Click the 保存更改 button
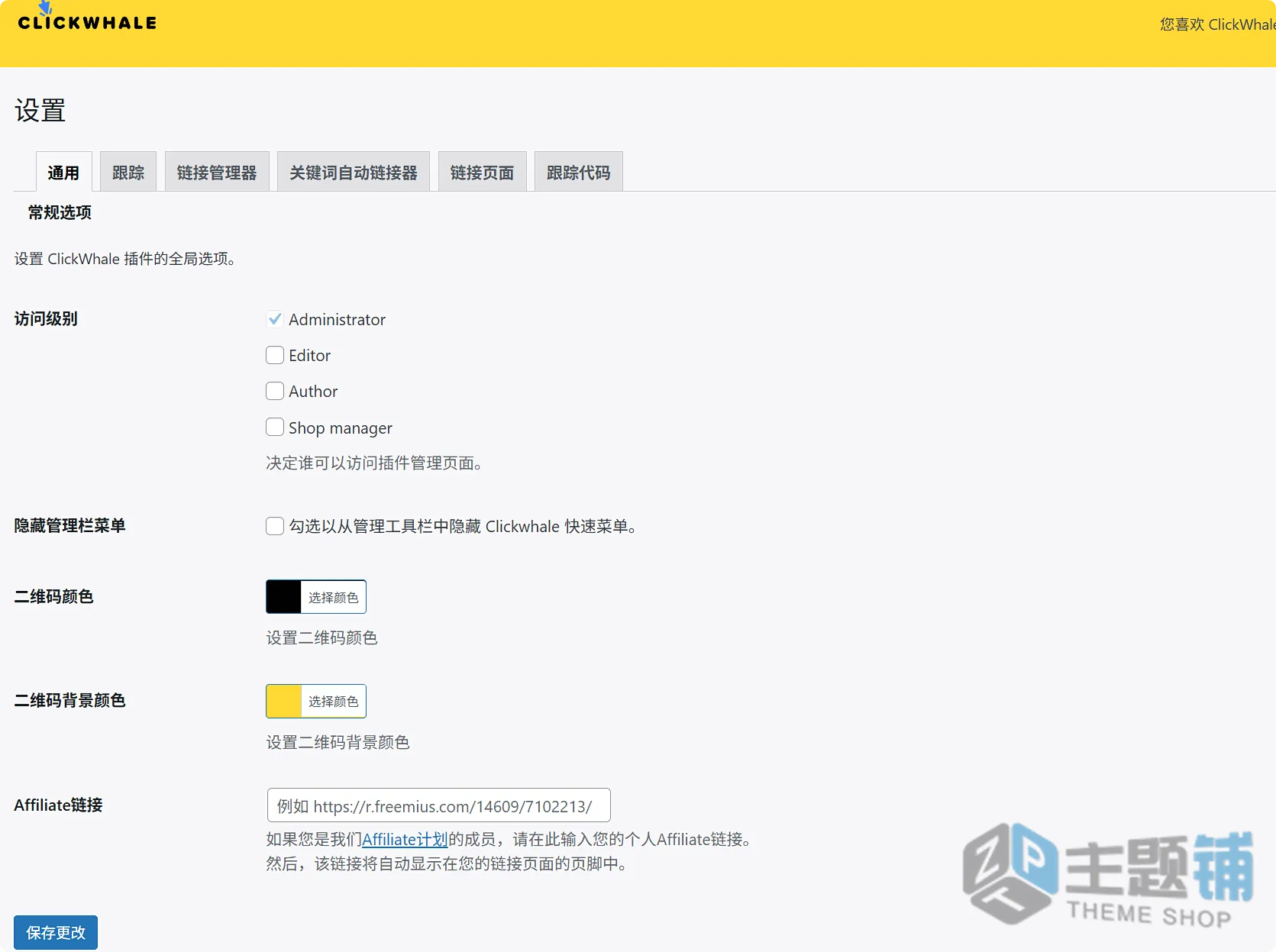The image size is (1276, 952). click(x=56, y=932)
